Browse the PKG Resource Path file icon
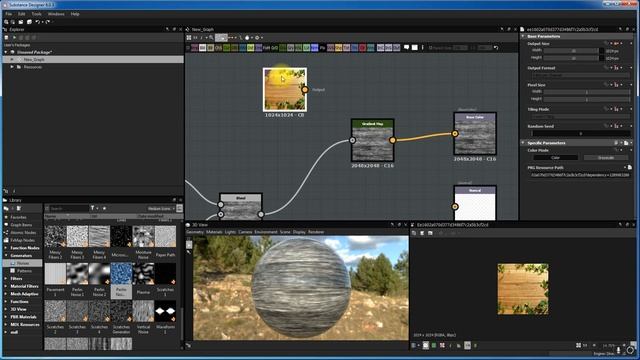Image resolution: width=640 pixels, height=360 pixels. click(x=629, y=167)
